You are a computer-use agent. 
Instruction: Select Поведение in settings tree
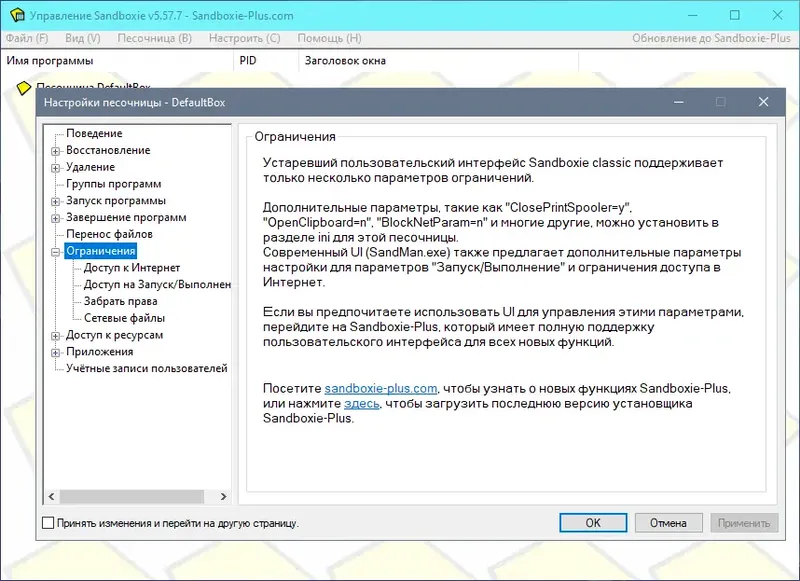tap(94, 133)
